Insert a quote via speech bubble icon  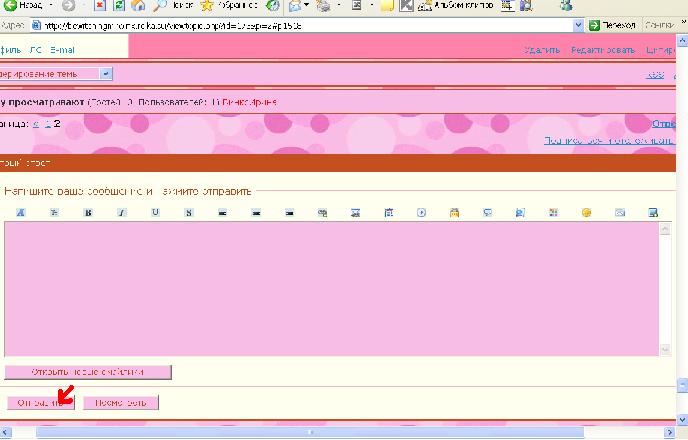487,213
